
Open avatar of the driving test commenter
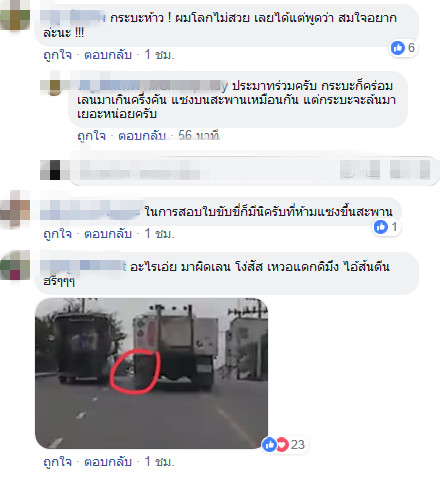click(x=15, y=209)
